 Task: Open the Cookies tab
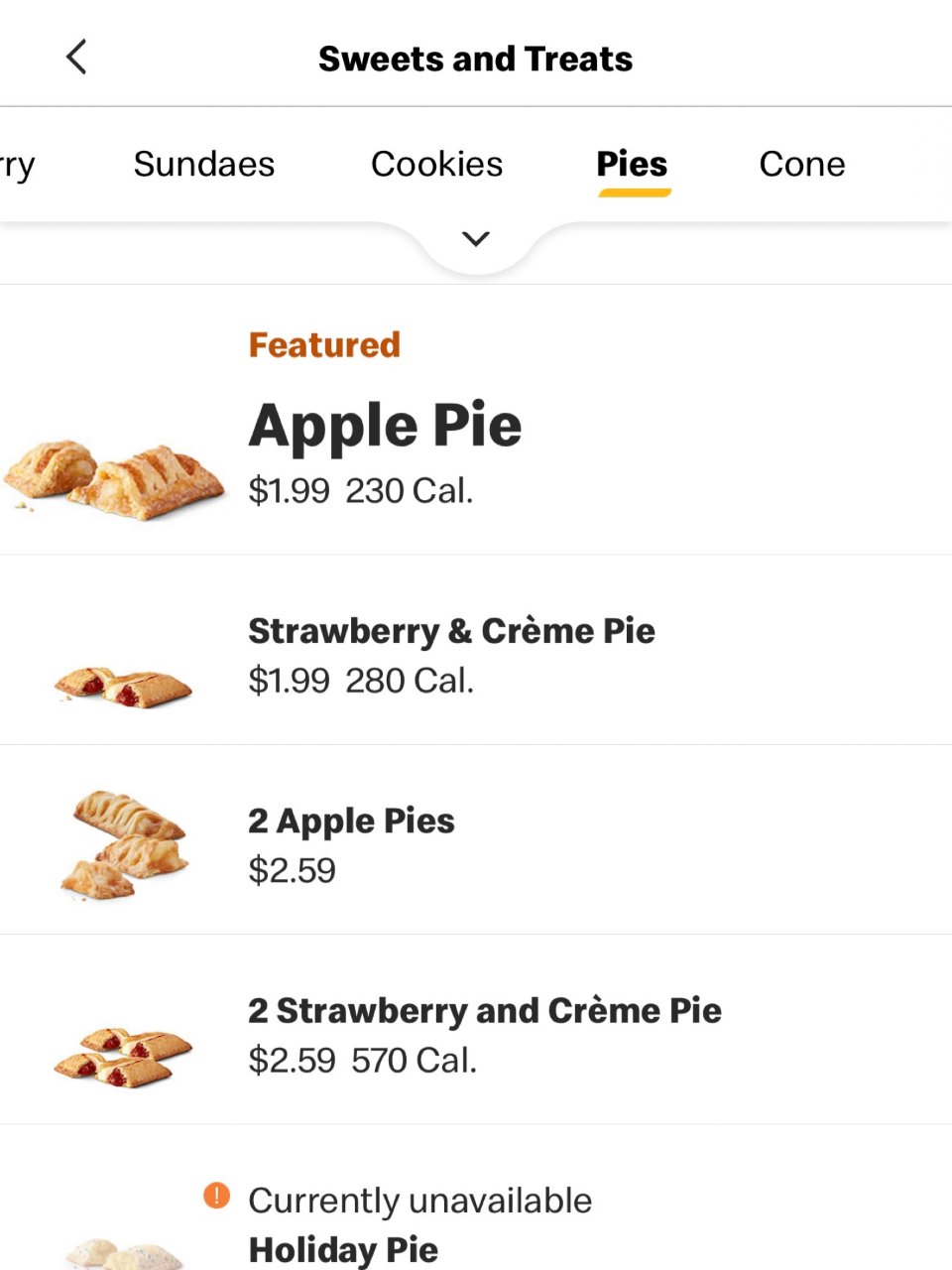pyautogui.click(x=436, y=164)
